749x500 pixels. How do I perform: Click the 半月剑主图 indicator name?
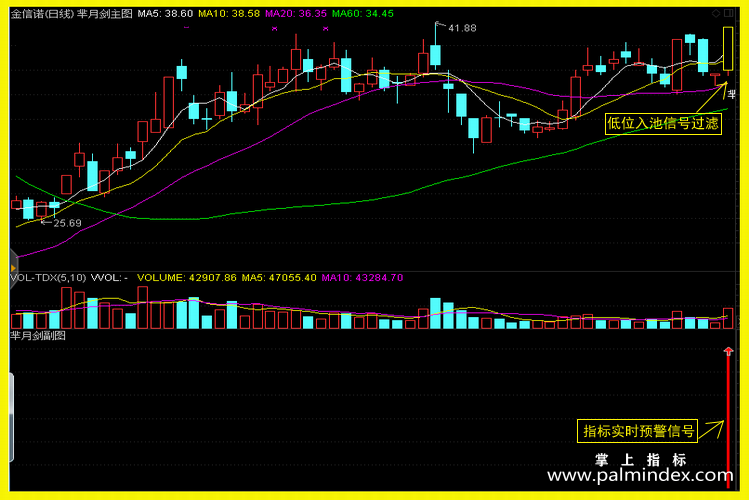click(x=105, y=14)
